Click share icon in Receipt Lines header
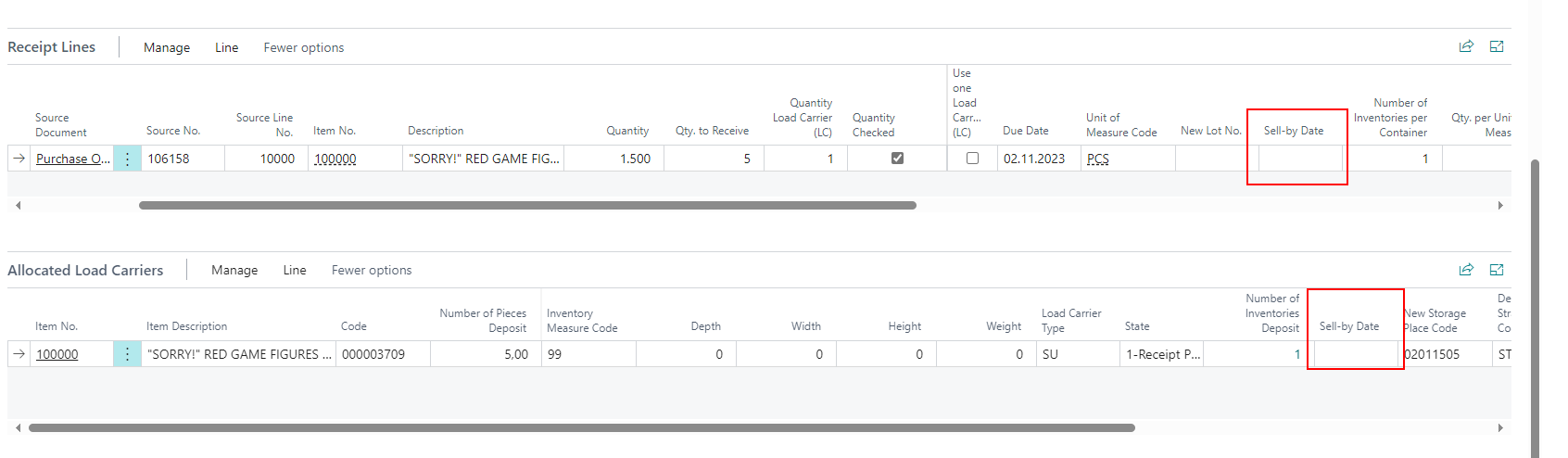This screenshot has width=1568, height=458. [1466, 46]
